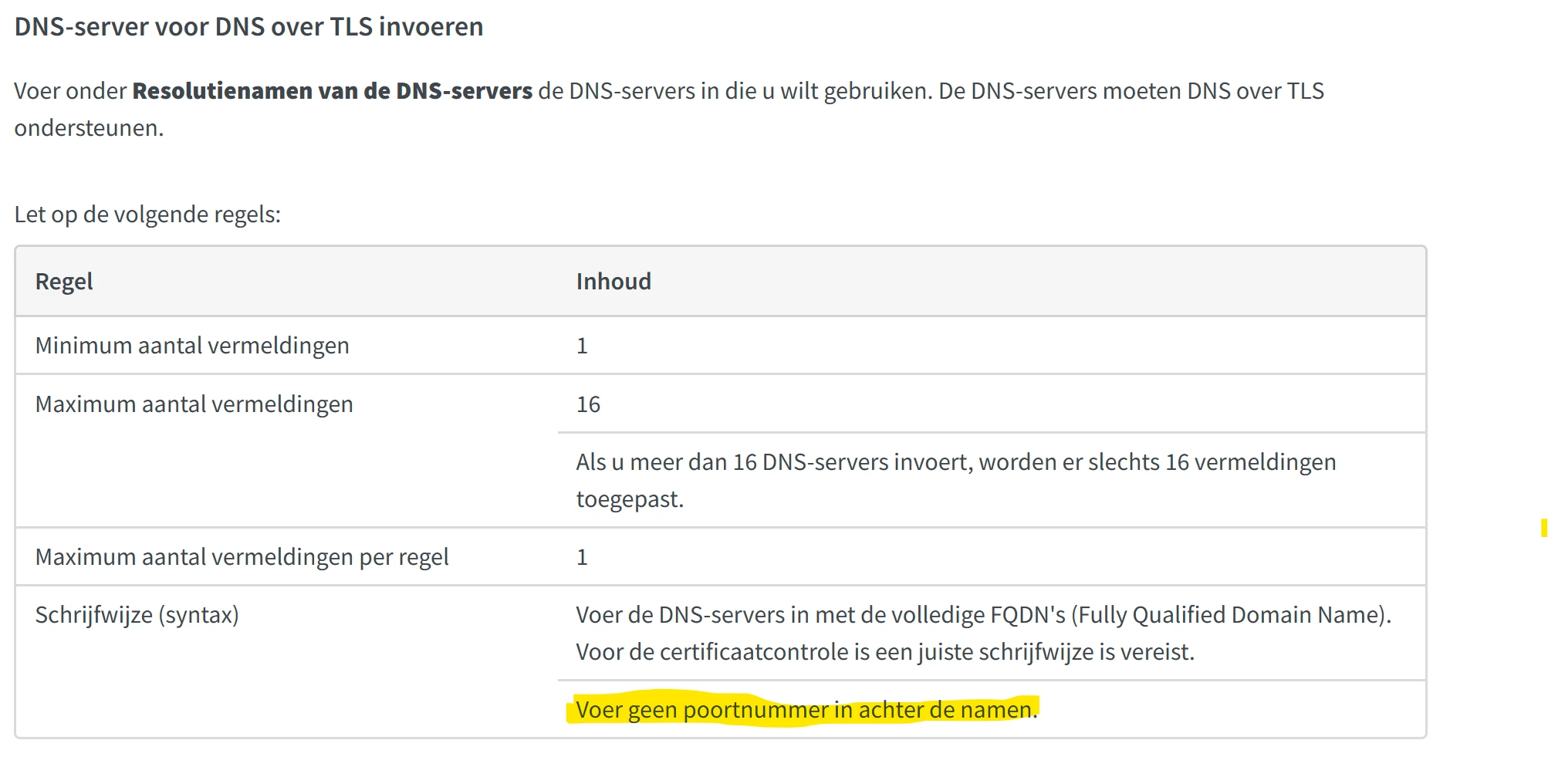Click the highlighted text 'Voer geen poortnummer in achter de namen'
The image size is (1548, 784).
coord(803,710)
